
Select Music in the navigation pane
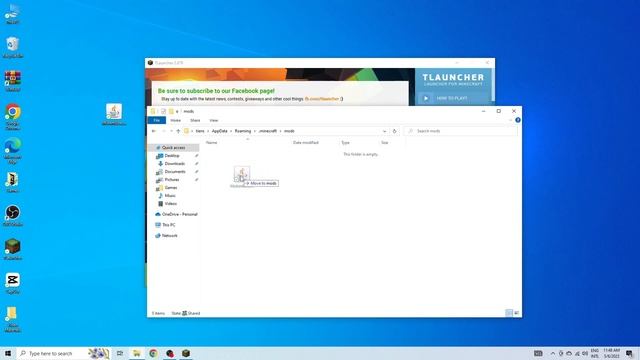(170, 196)
